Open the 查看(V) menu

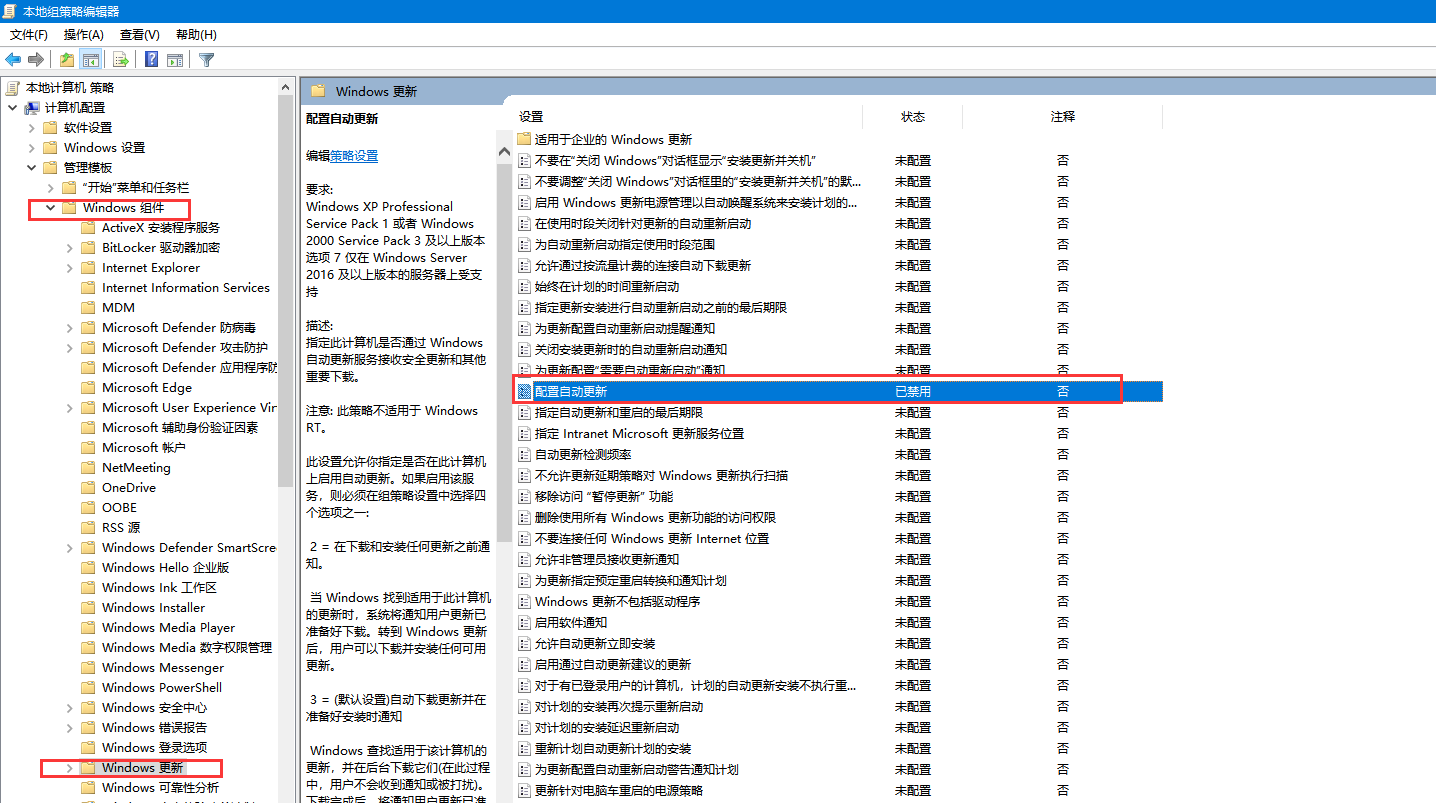[139, 35]
